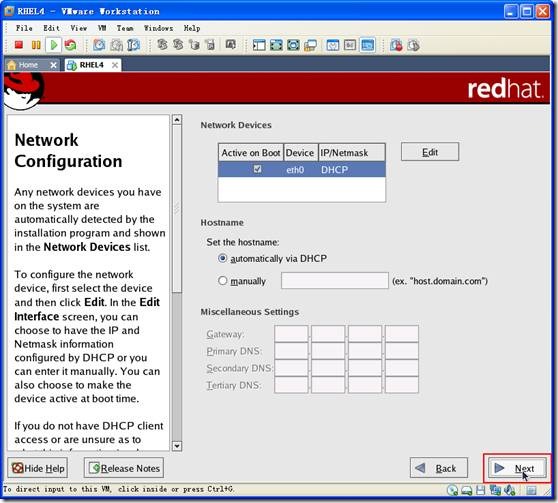The height and width of the screenshot is (503, 558).
Task: Click the Quick Switch view icon
Action: click(x=276, y=45)
